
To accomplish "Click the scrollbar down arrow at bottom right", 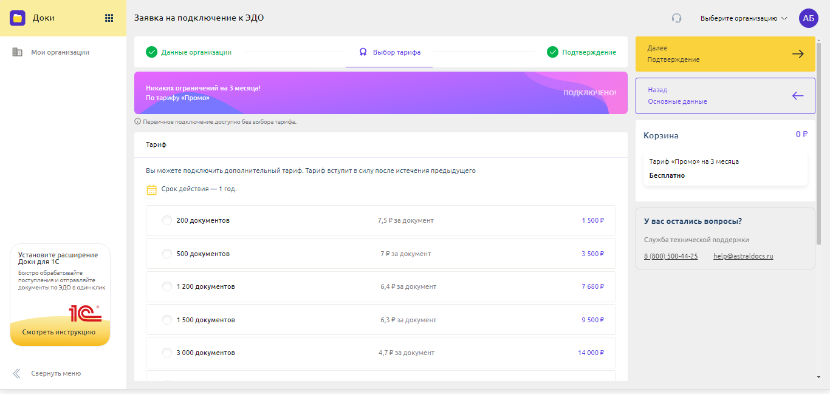I will click(x=819, y=377).
